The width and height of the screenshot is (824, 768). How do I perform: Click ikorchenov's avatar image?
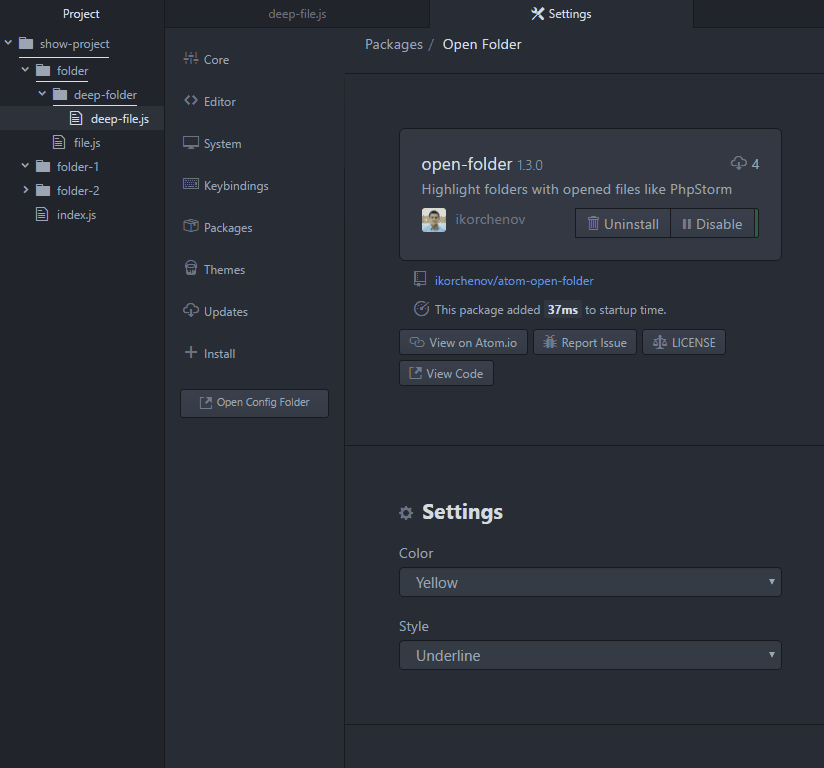(x=434, y=220)
